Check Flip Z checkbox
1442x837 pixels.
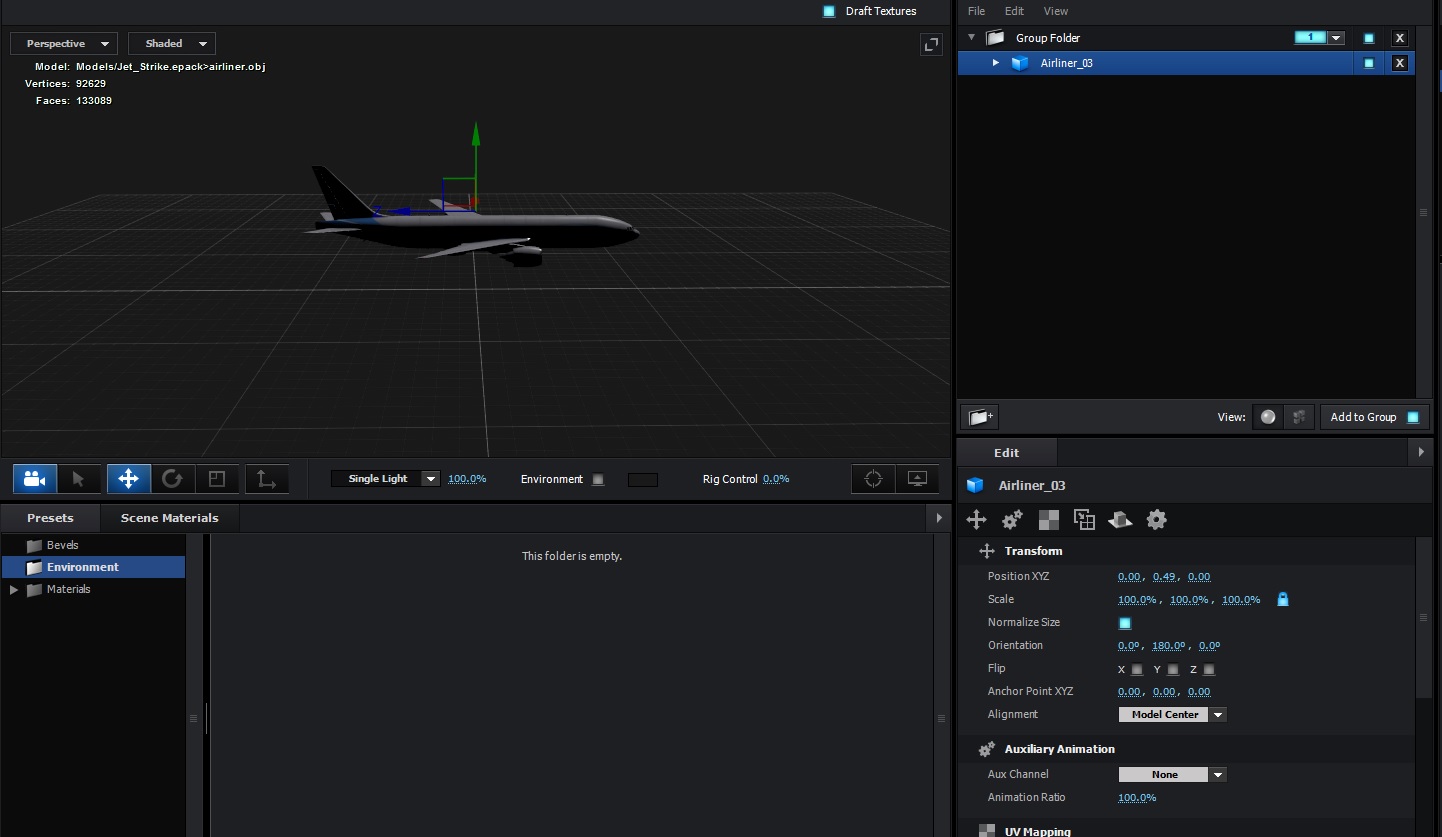point(1209,669)
